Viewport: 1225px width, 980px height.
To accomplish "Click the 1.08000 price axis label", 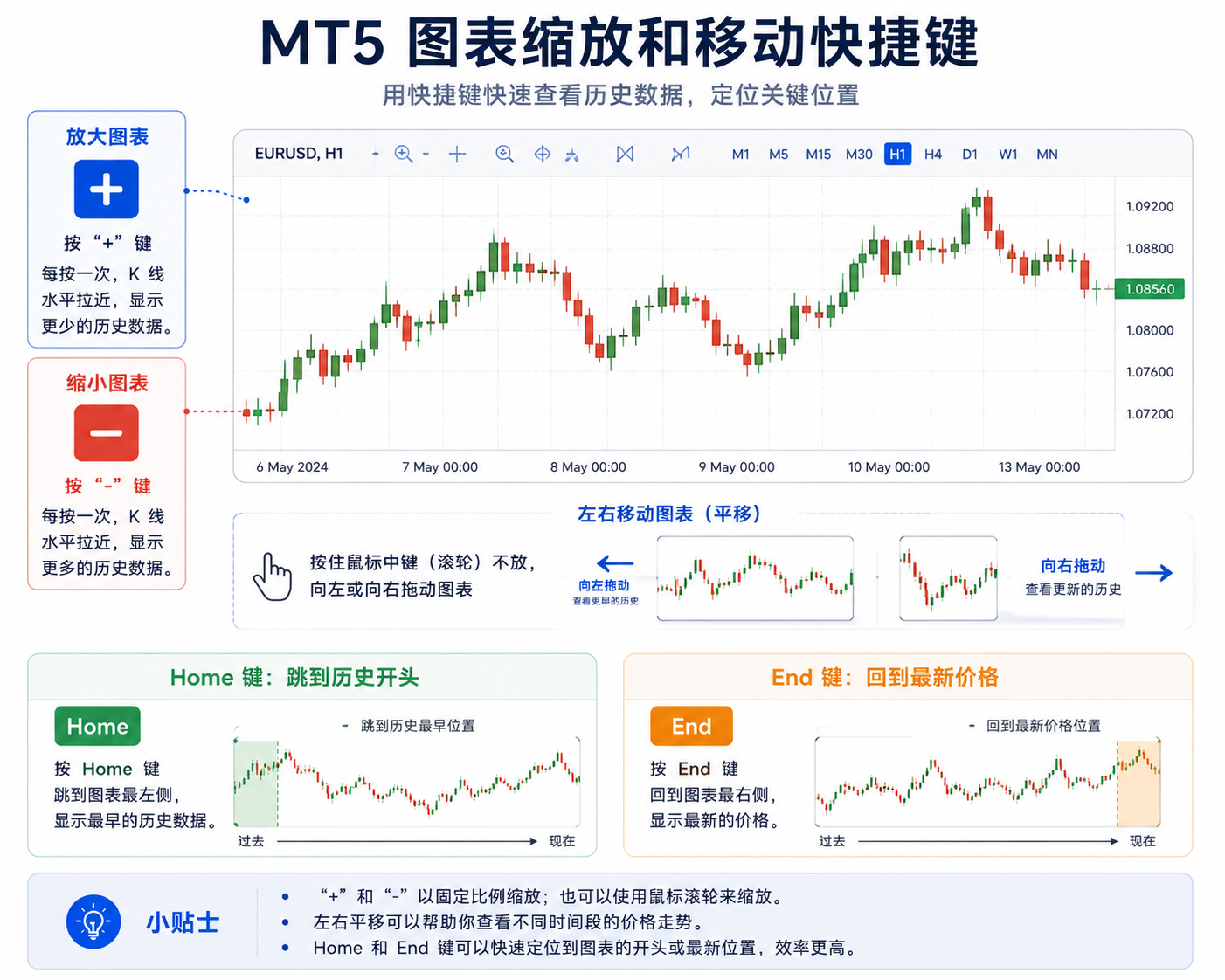I will pyautogui.click(x=1150, y=330).
